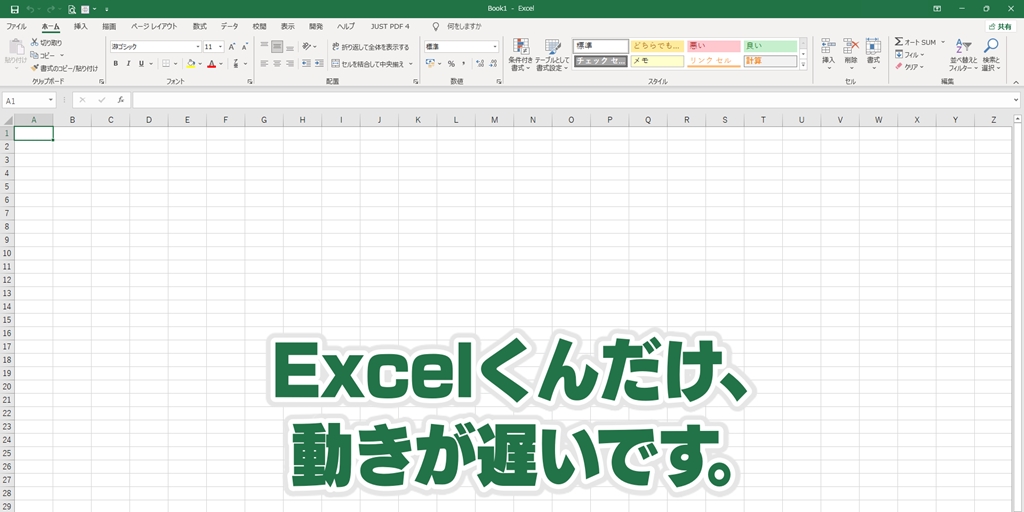This screenshot has width=1024, height=512.
Task: Click the Insert cells (挿入) icon
Action: 828,46
